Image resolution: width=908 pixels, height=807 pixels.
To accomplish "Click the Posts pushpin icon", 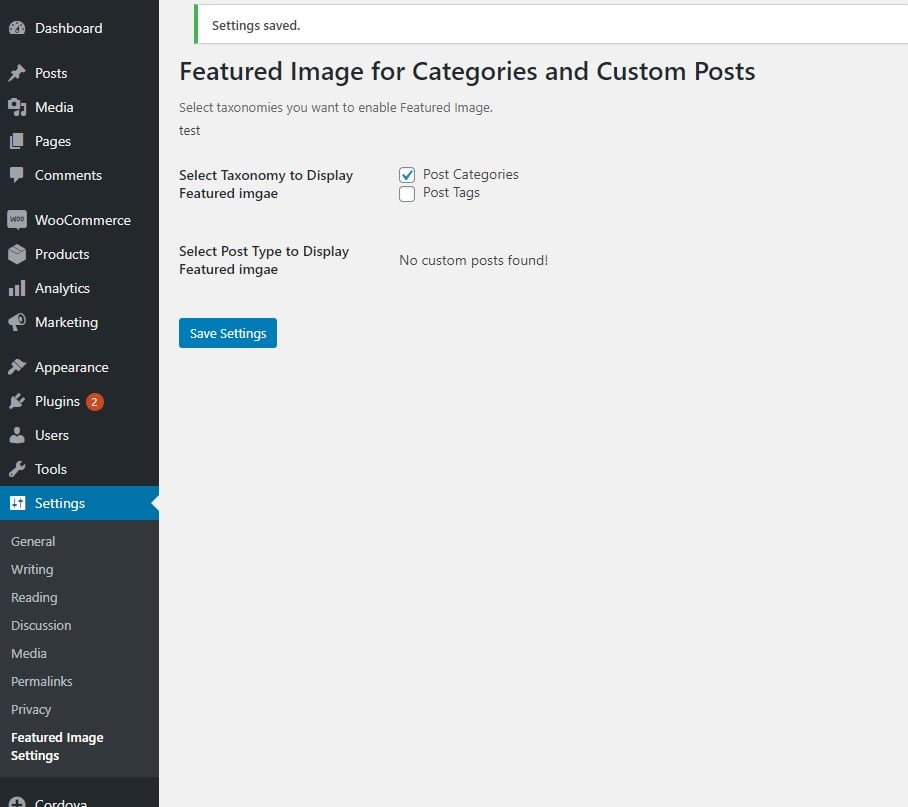I will 17,73.
